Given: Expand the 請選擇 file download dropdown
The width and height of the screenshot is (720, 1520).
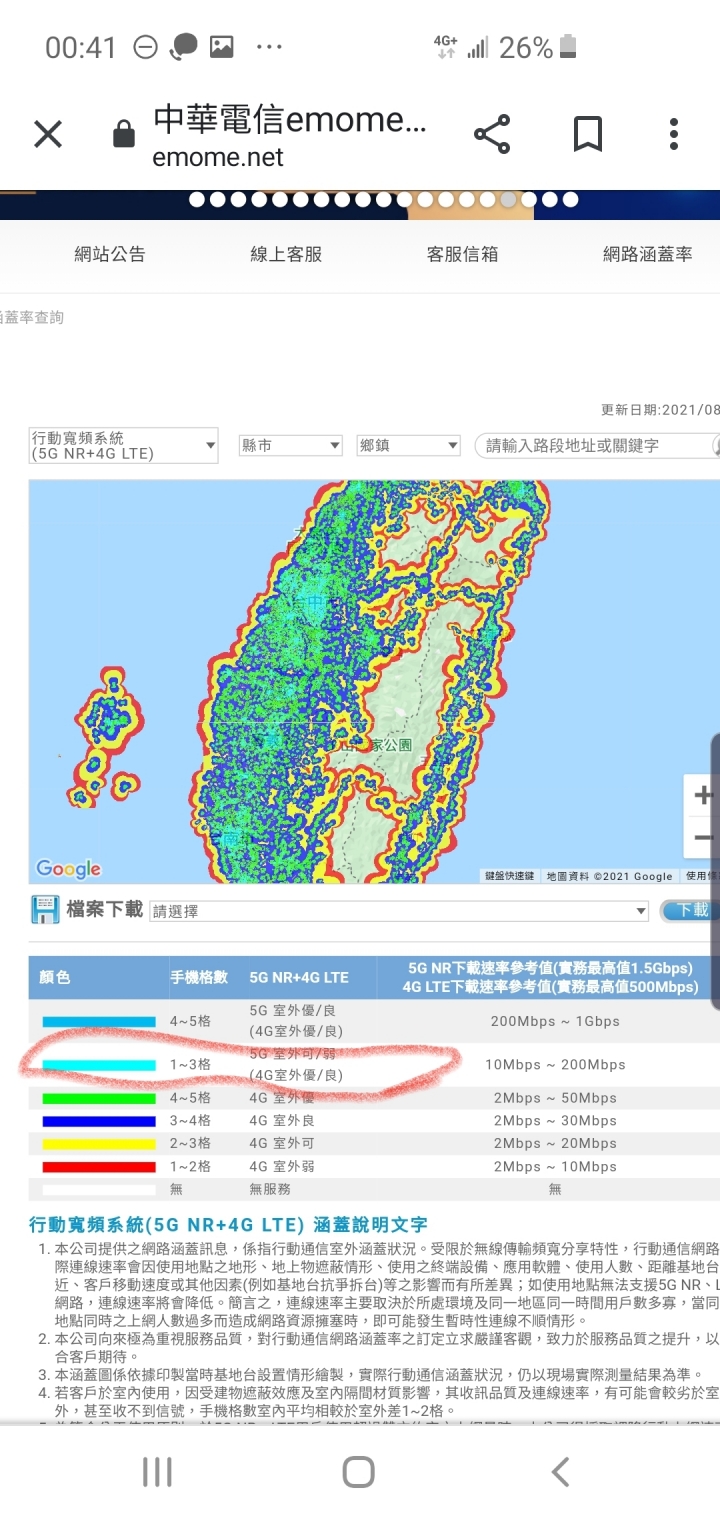Looking at the screenshot, I should point(399,911).
